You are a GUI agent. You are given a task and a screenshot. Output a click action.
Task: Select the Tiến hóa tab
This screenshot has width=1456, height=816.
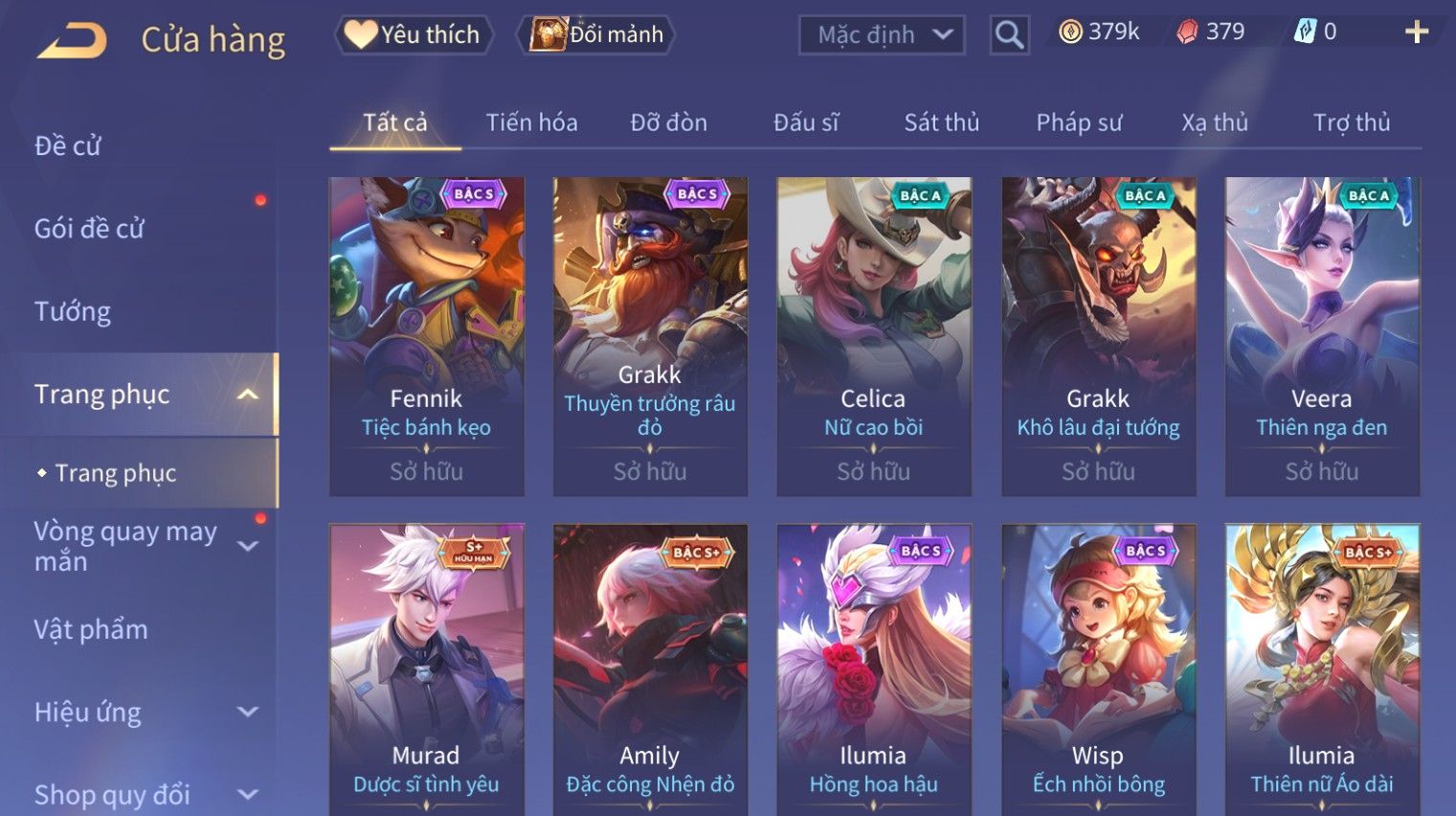[x=531, y=123]
